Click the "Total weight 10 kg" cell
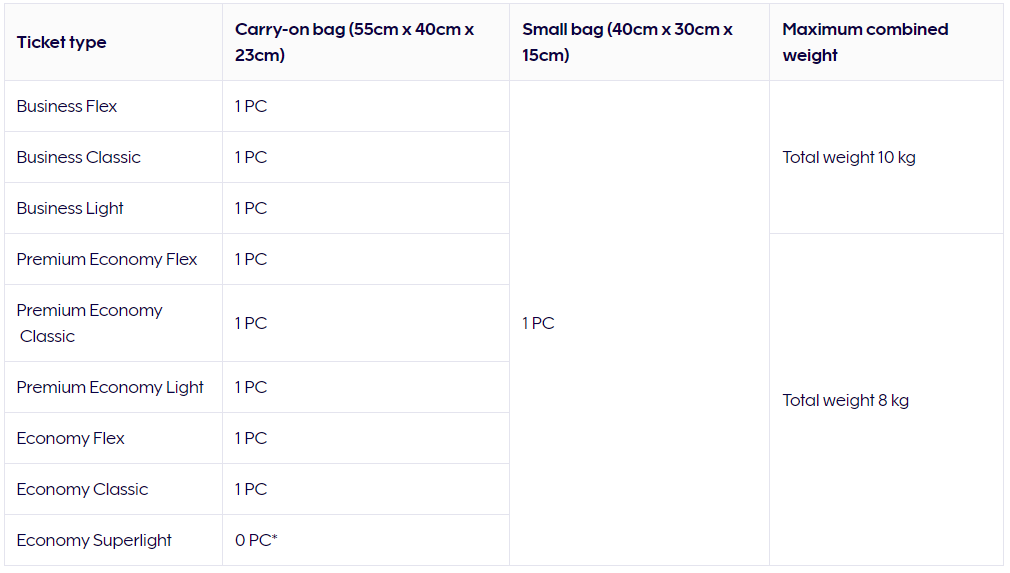The image size is (1010, 573). 849,158
